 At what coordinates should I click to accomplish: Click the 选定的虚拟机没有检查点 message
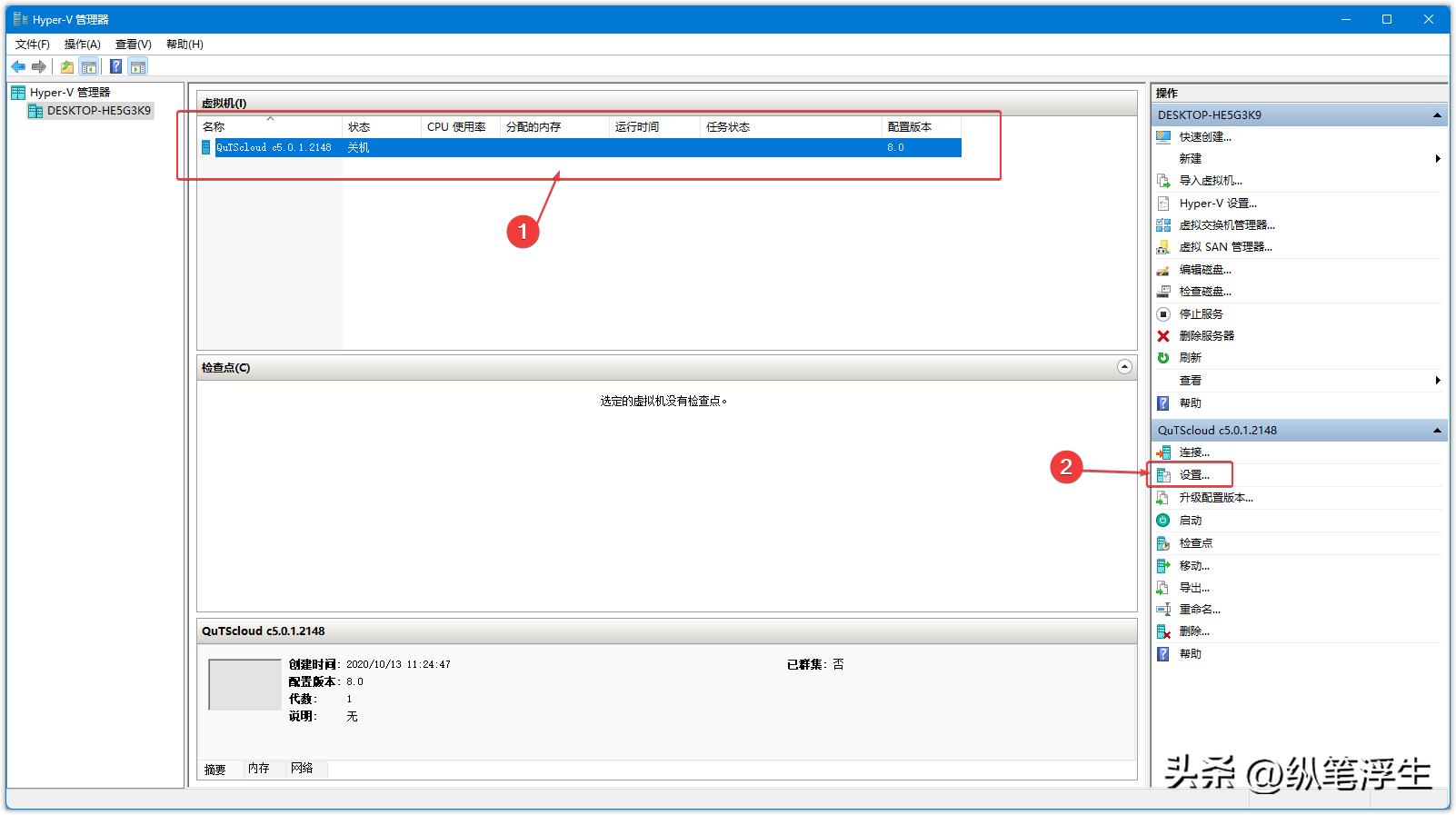(663, 401)
